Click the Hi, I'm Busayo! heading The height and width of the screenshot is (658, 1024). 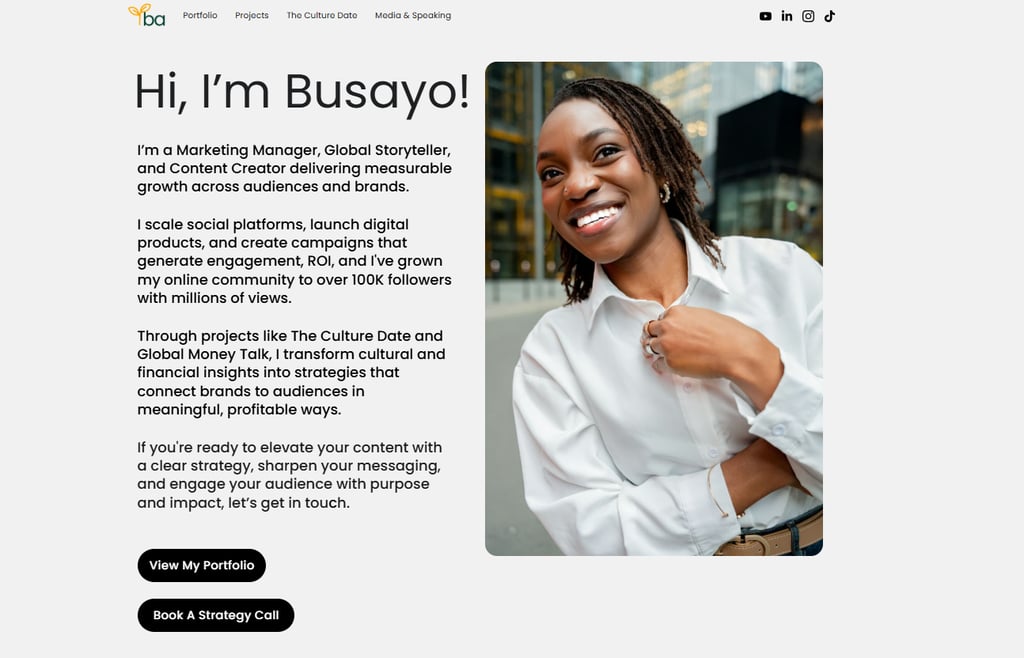302,92
